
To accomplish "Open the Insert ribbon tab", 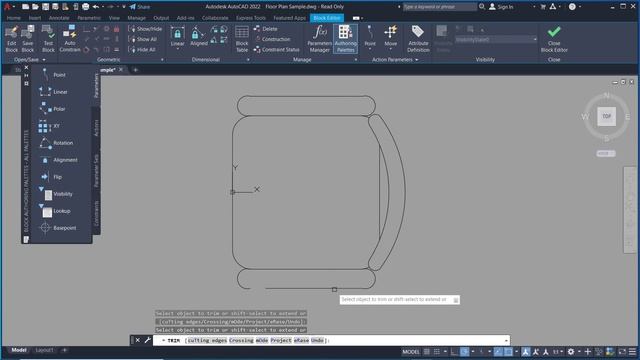I will (x=35, y=18).
